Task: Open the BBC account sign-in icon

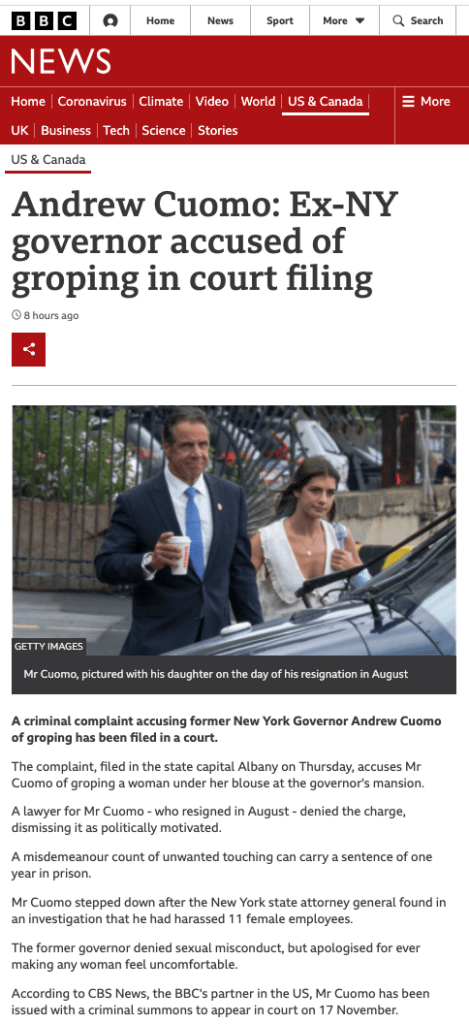Action: point(110,21)
